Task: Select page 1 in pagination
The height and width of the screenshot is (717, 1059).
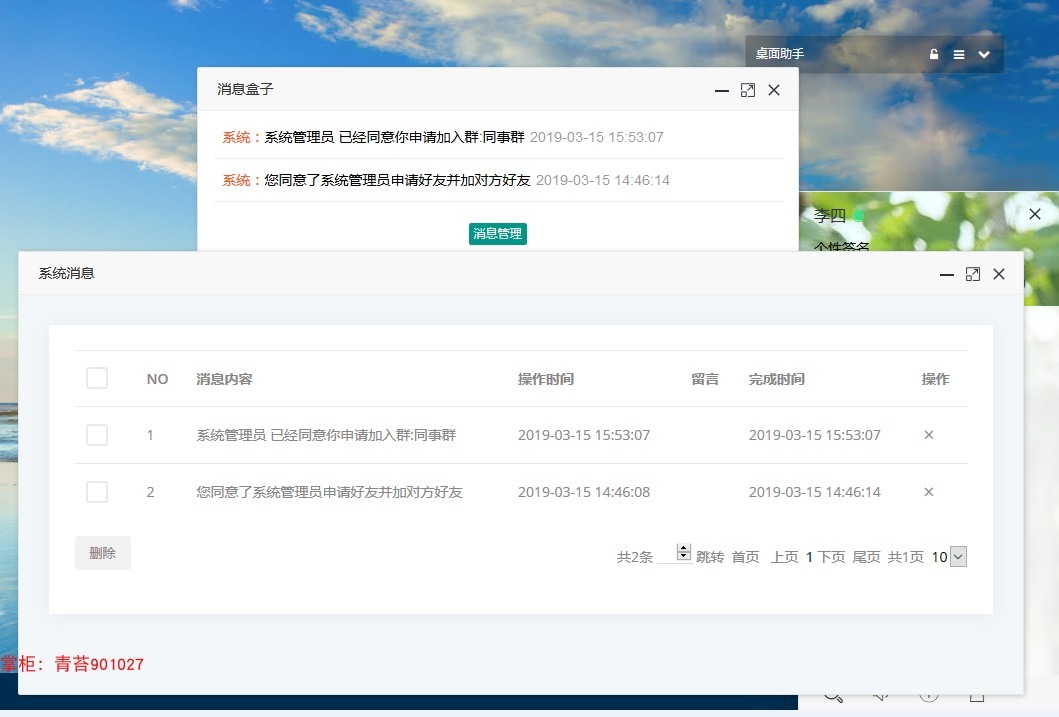Action: pyautogui.click(x=809, y=557)
